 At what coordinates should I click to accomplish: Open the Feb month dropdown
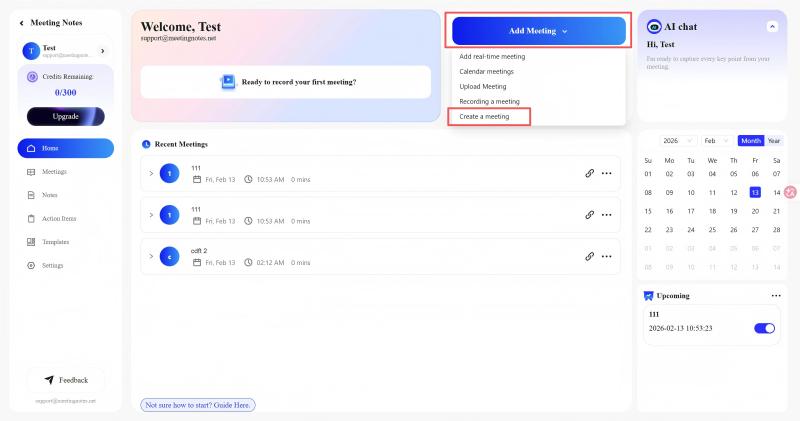pyautogui.click(x=715, y=141)
